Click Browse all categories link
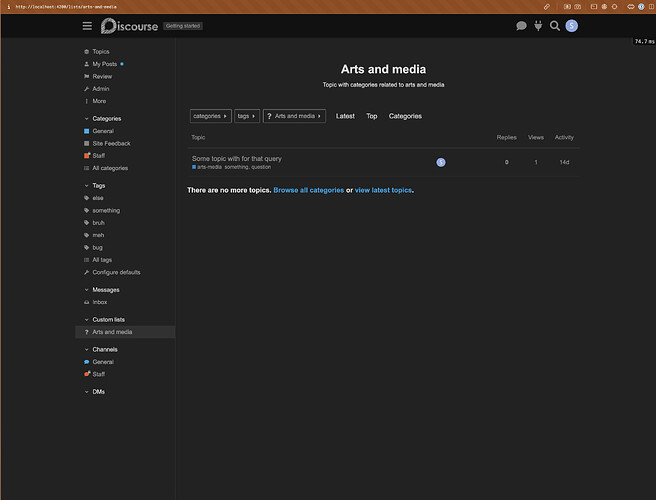This screenshot has width=656, height=500. tap(308, 190)
